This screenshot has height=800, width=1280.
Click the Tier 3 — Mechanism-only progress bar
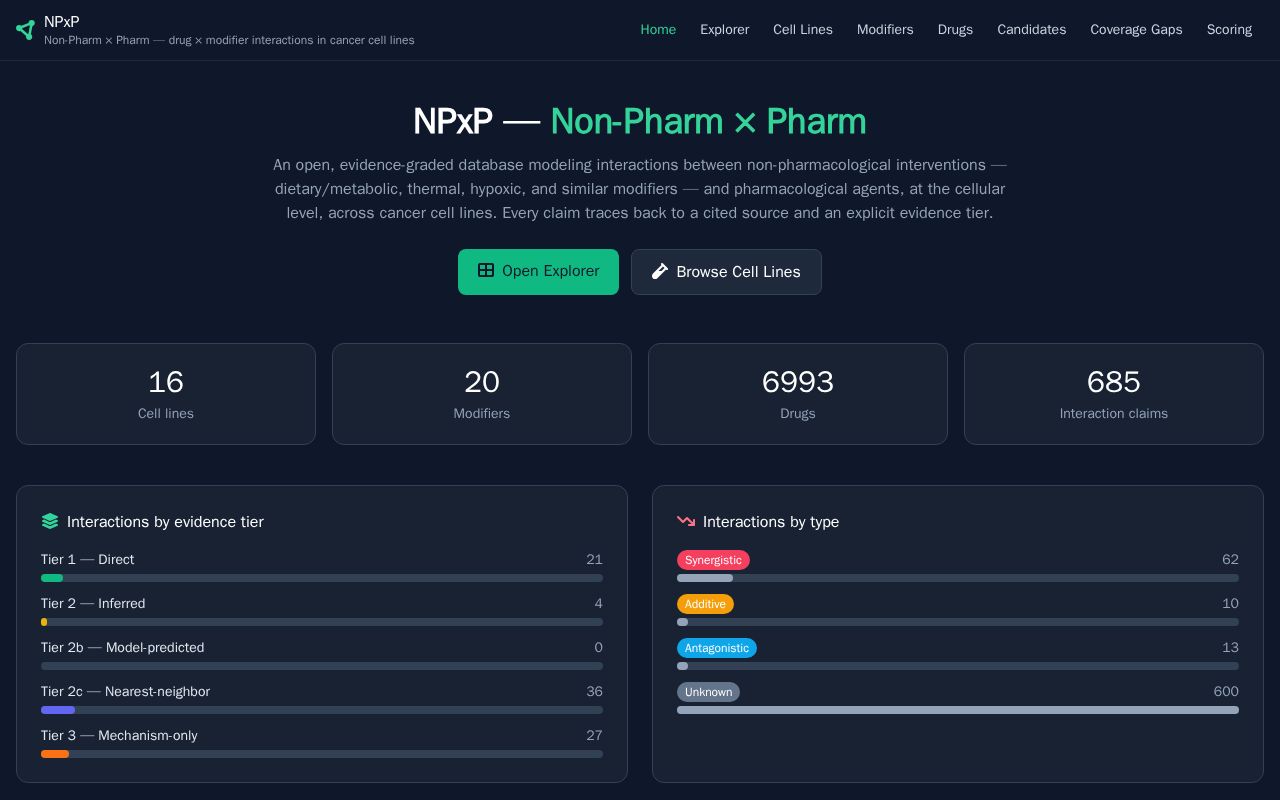(x=322, y=754)
